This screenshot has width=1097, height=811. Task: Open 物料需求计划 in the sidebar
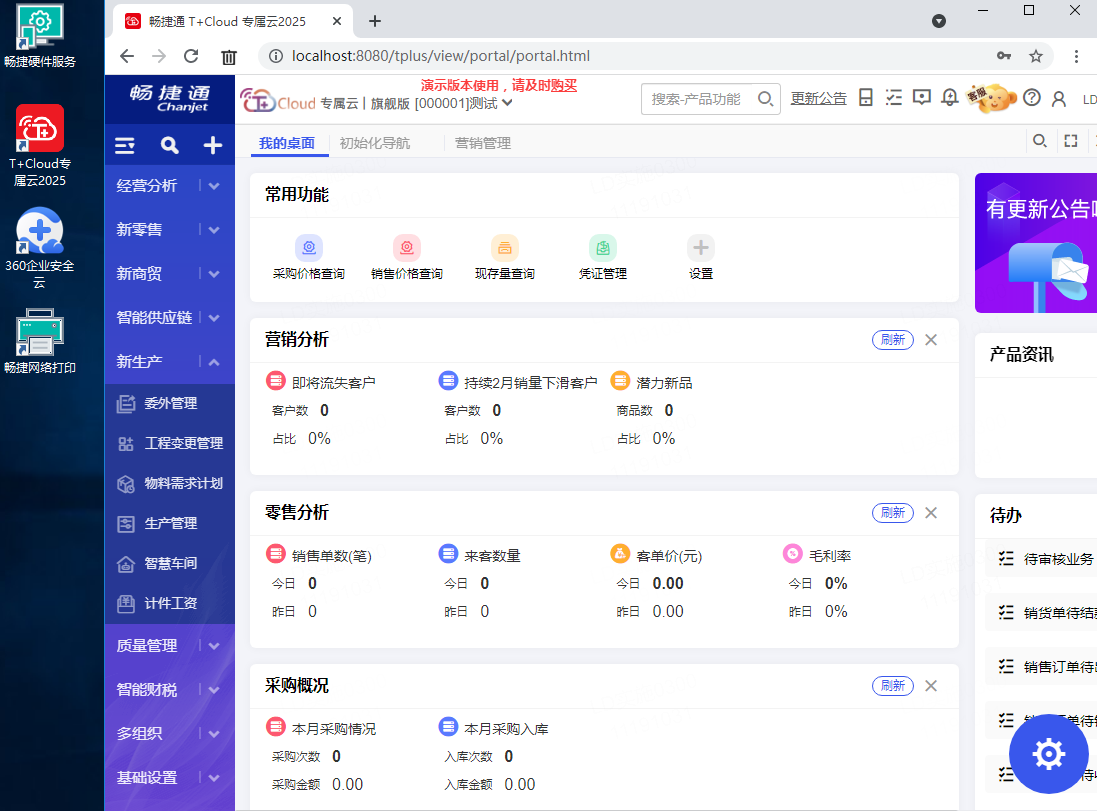(170, 484)
